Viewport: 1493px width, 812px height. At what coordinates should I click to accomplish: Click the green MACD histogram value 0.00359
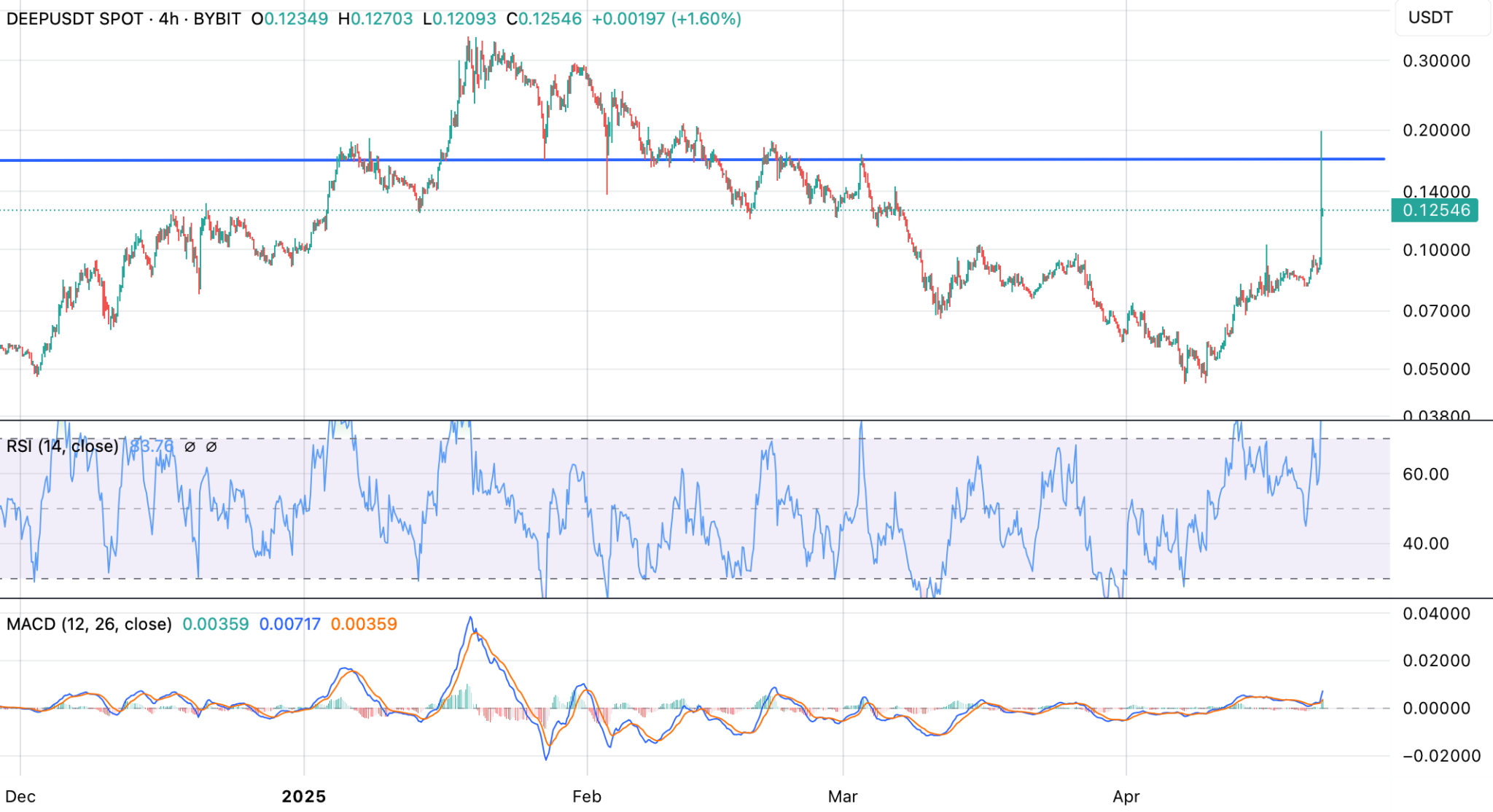tap(215, 624)
